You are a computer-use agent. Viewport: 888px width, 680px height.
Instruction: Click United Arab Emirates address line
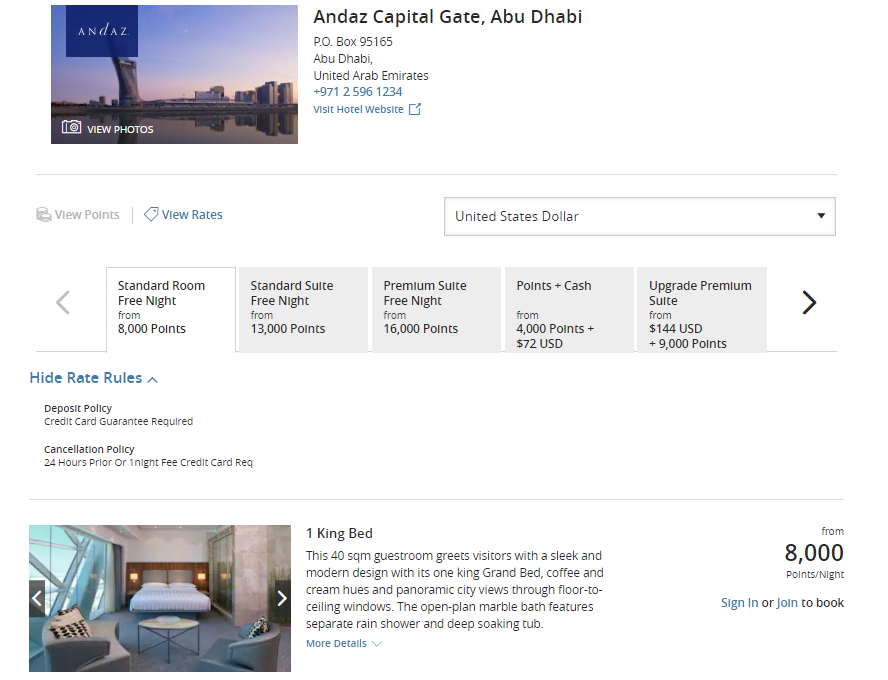(371, 76)
